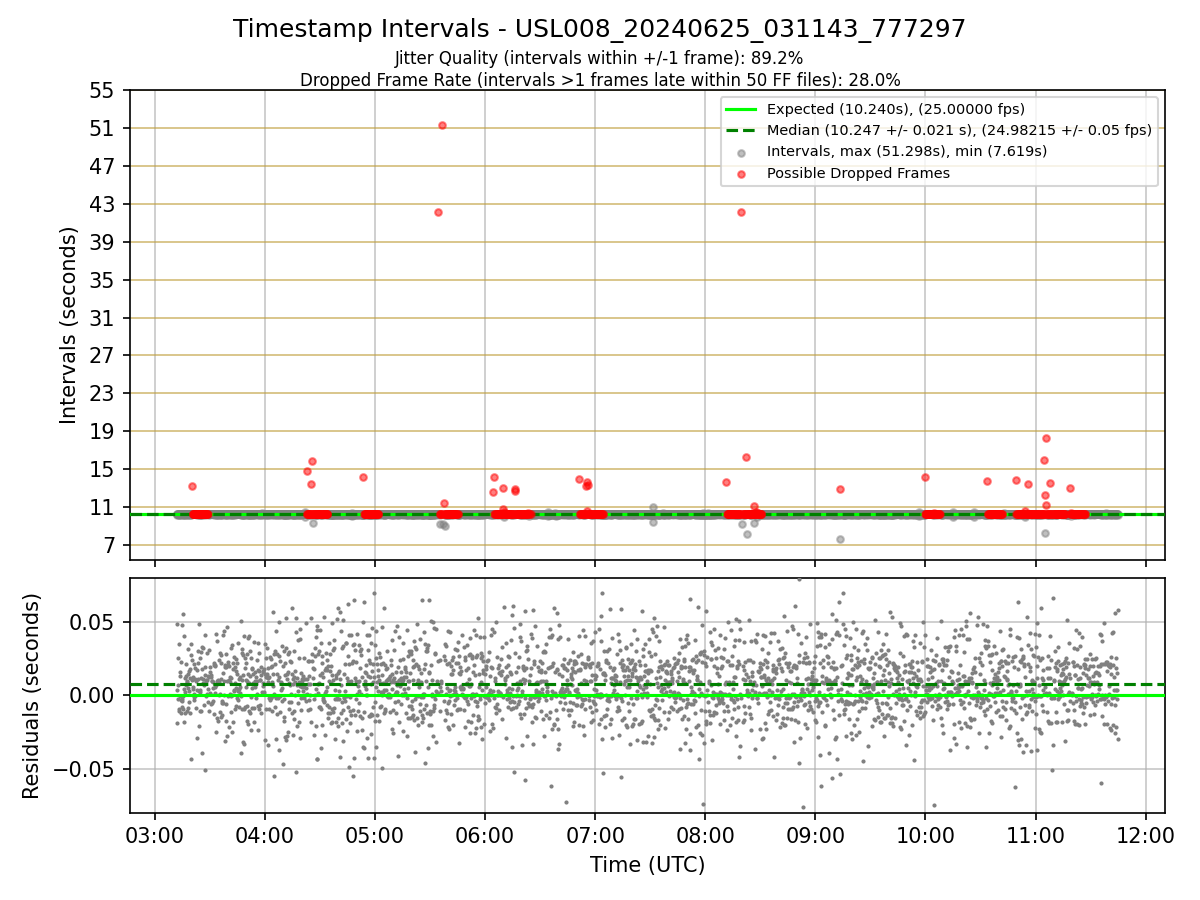Click the 'Residuals (seconds)' y-axis label
Viewport: 1200px width, 900px height.
tap(32, 696)
